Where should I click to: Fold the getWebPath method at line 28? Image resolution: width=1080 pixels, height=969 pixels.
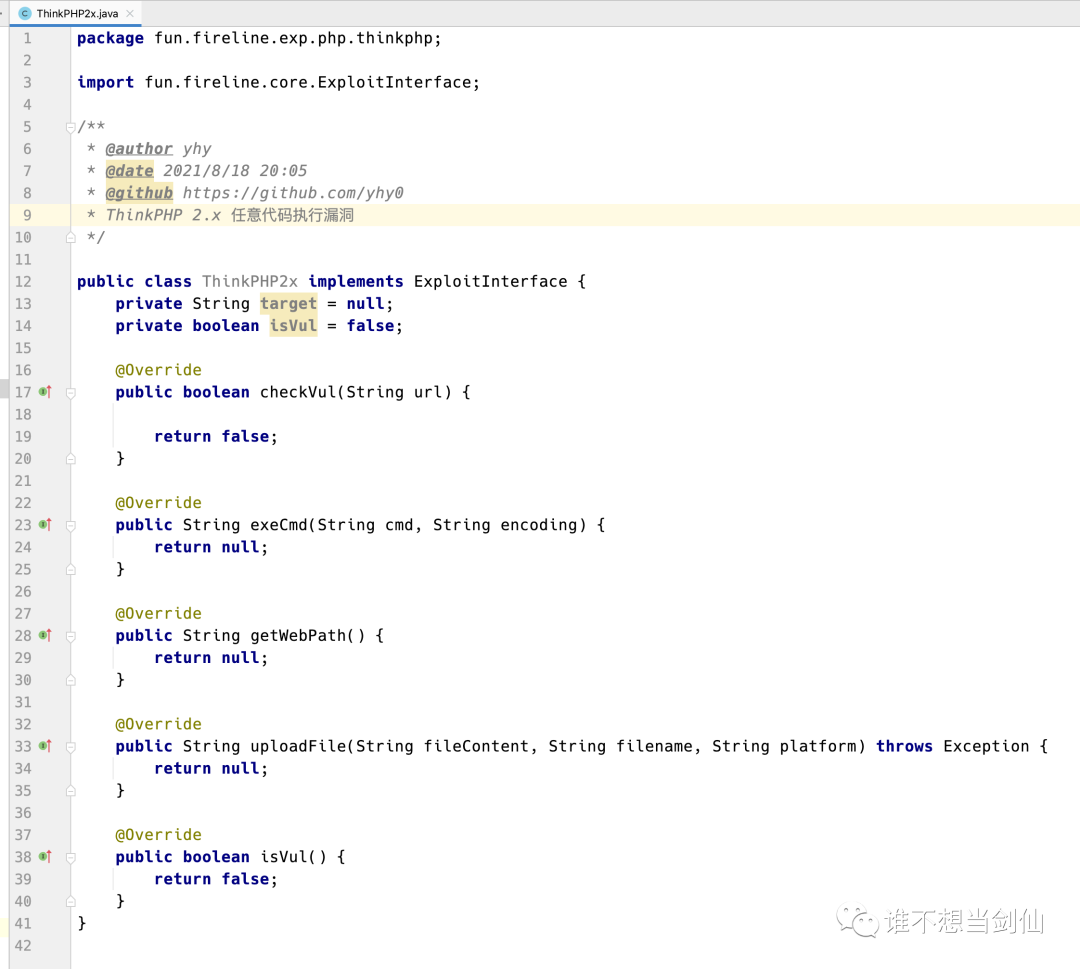click(70, 636)
